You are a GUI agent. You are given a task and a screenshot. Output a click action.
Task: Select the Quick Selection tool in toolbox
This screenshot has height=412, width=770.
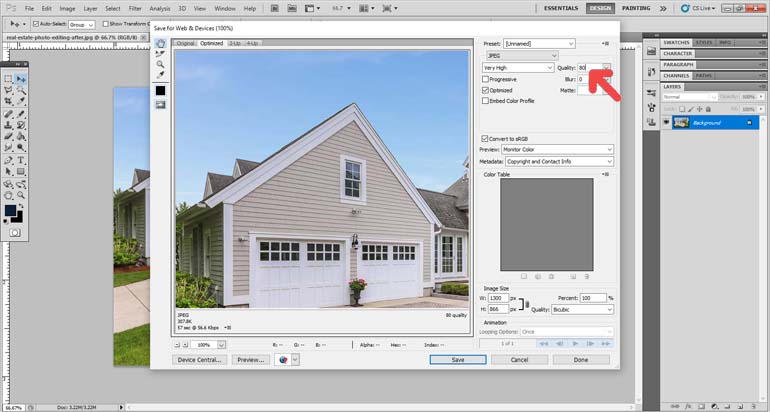point(21,90)
